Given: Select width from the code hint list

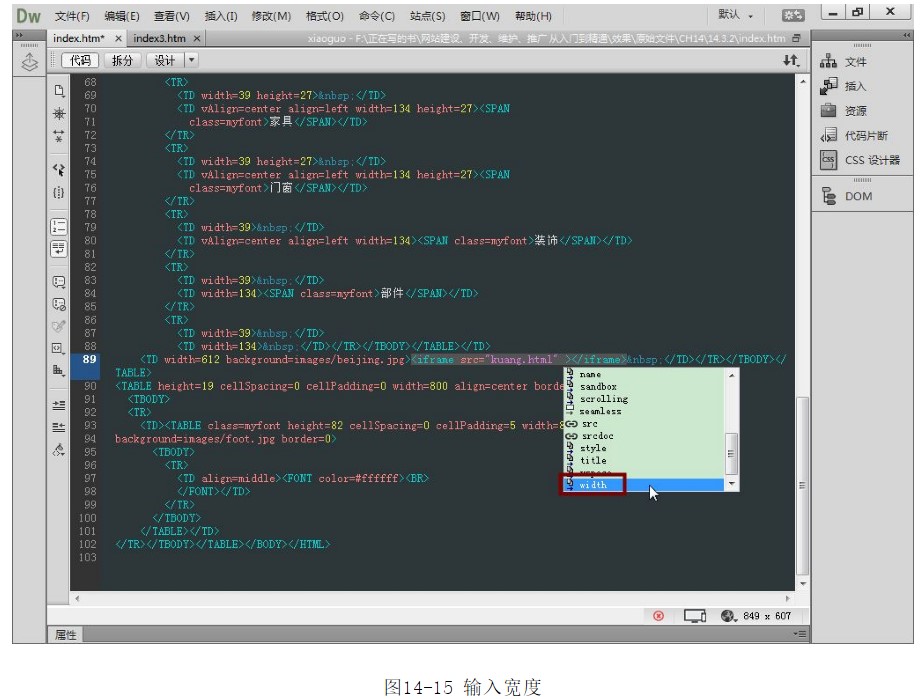Looking at the screenshot, I should [x=593, y=485].
